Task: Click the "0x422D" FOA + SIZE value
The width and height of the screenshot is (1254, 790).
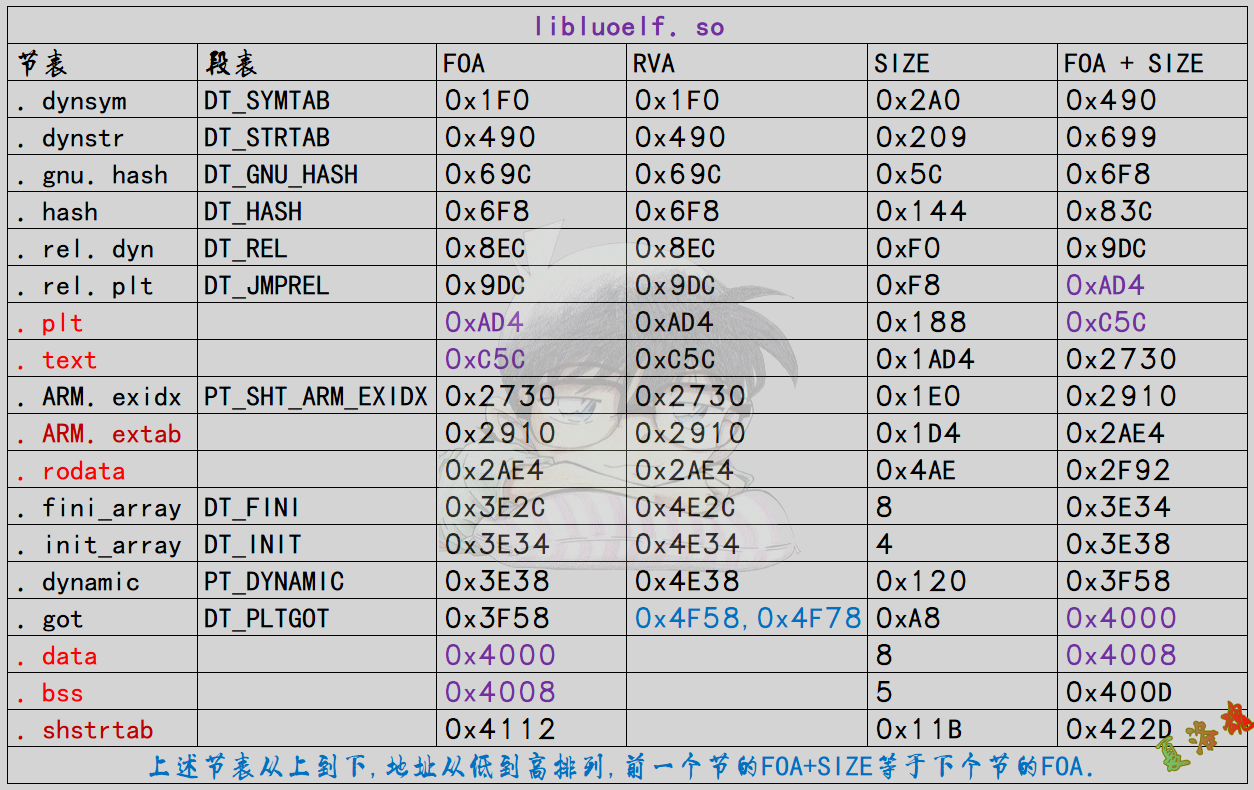Action: coord(1119,730)
